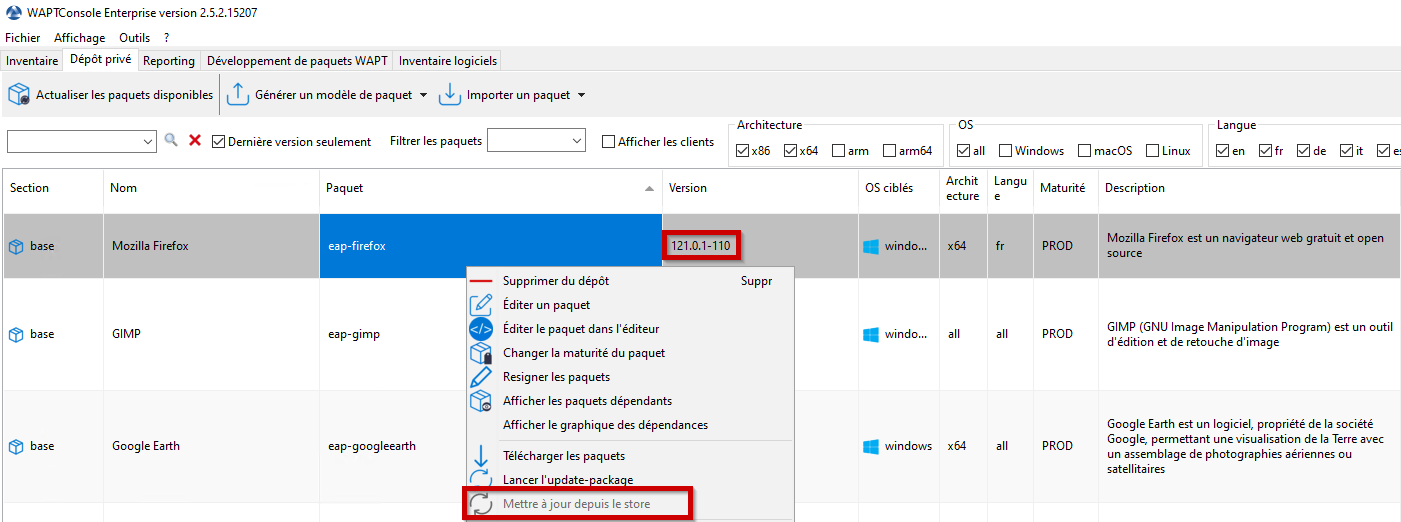Check the macOS checkbox
The width and height of the screenshot is (1401, 522).
tap(1084, 151)
